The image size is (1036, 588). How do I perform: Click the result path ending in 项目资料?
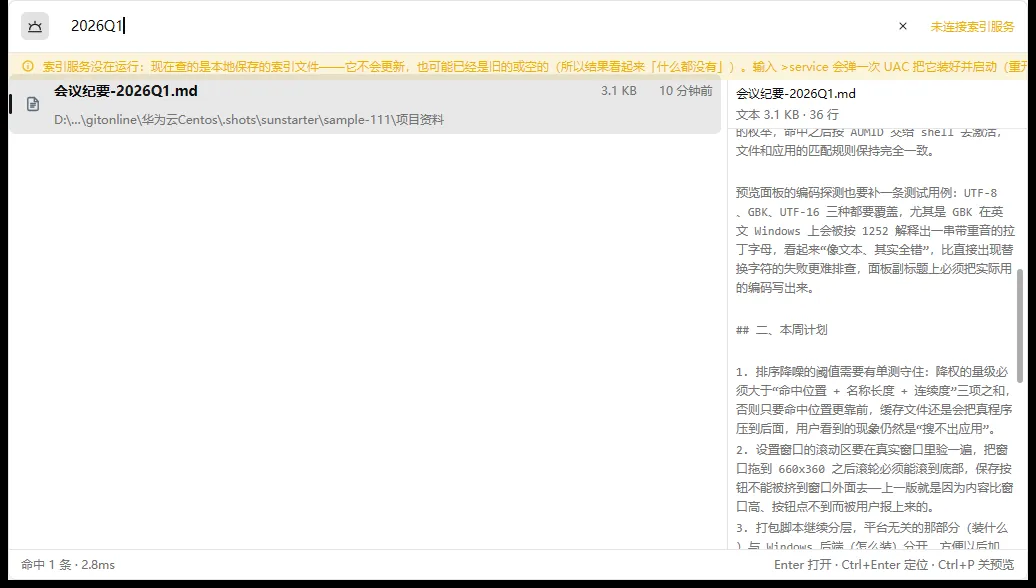pos(249,120)
